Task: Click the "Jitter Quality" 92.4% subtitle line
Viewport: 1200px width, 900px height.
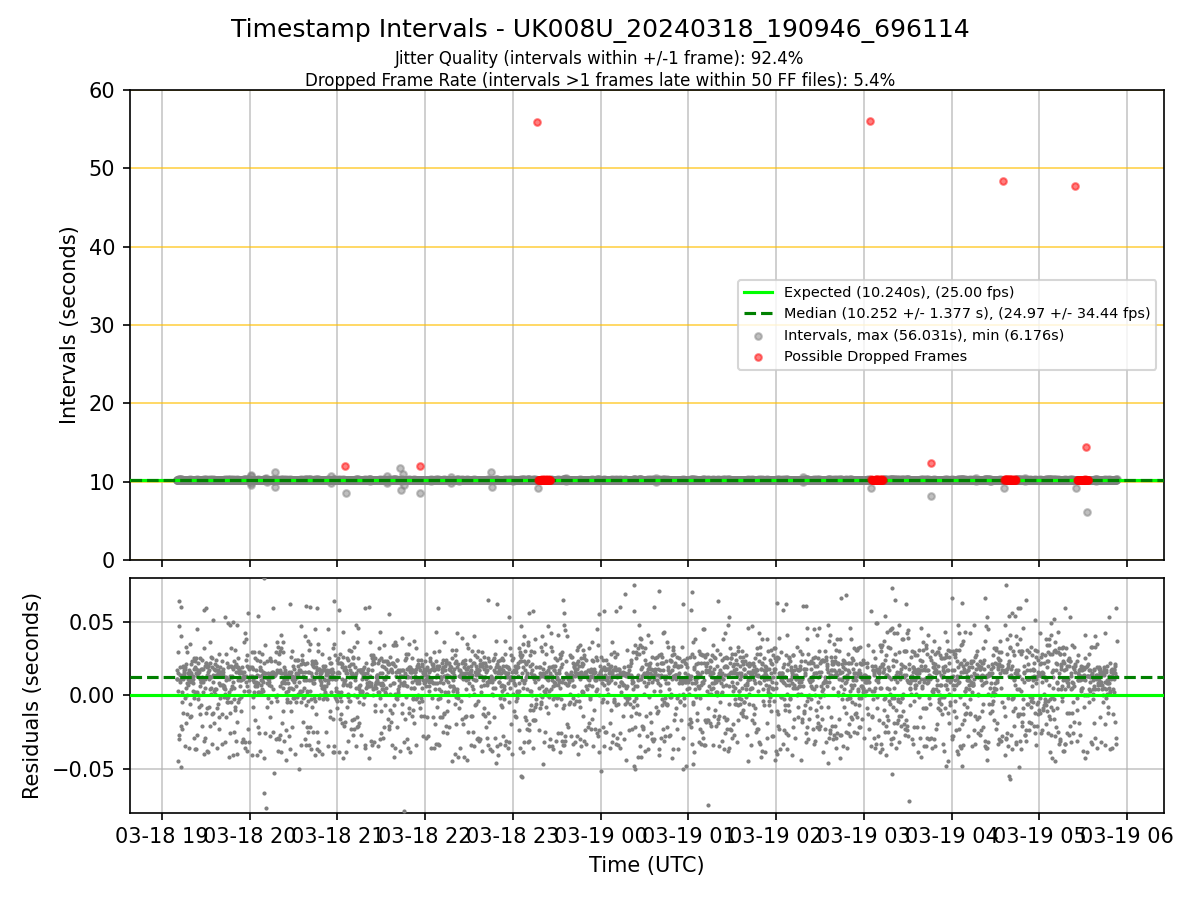Action: [x=599, y=58]
